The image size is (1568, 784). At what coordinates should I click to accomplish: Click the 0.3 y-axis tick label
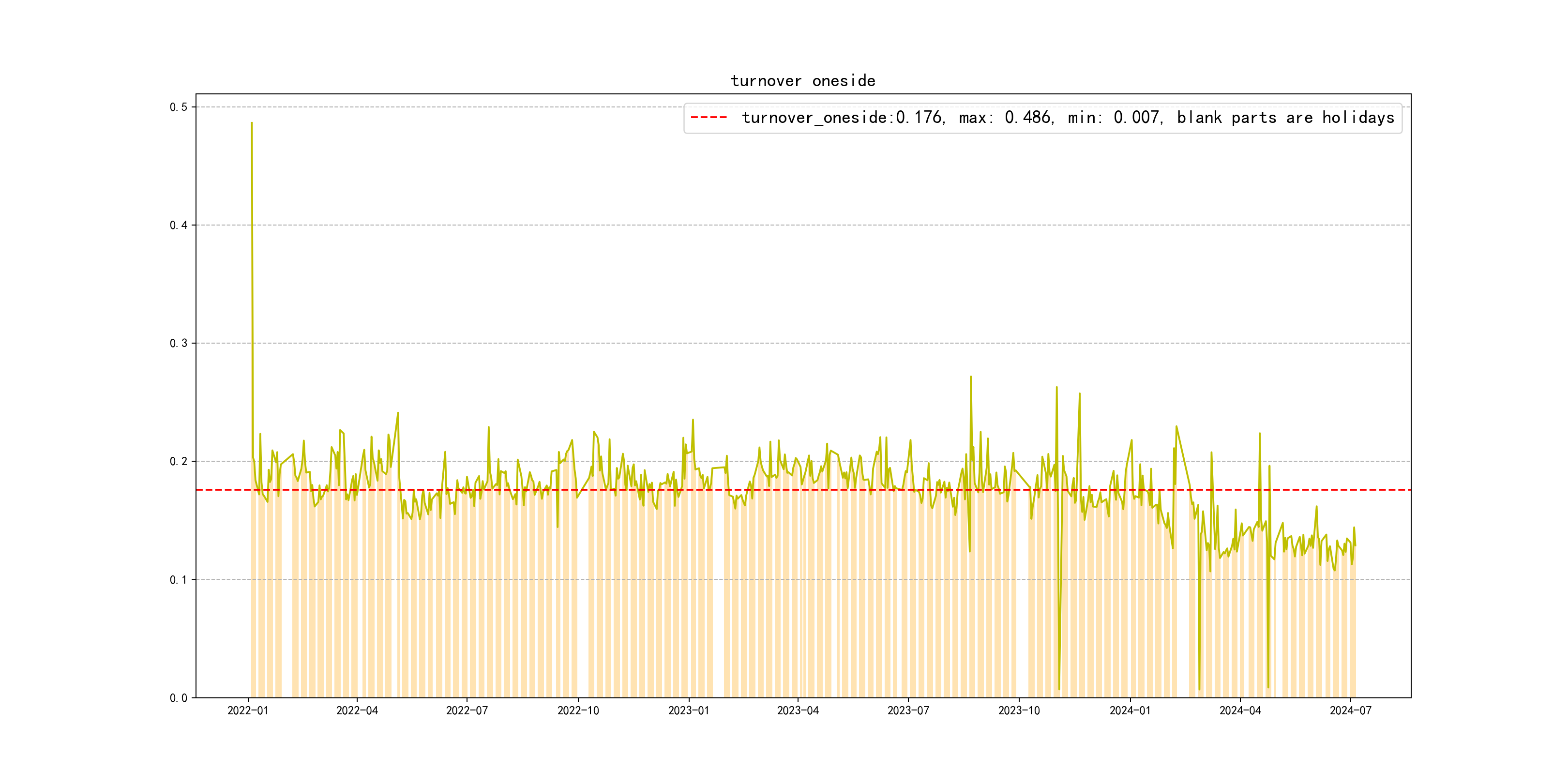tap(179, 343)
